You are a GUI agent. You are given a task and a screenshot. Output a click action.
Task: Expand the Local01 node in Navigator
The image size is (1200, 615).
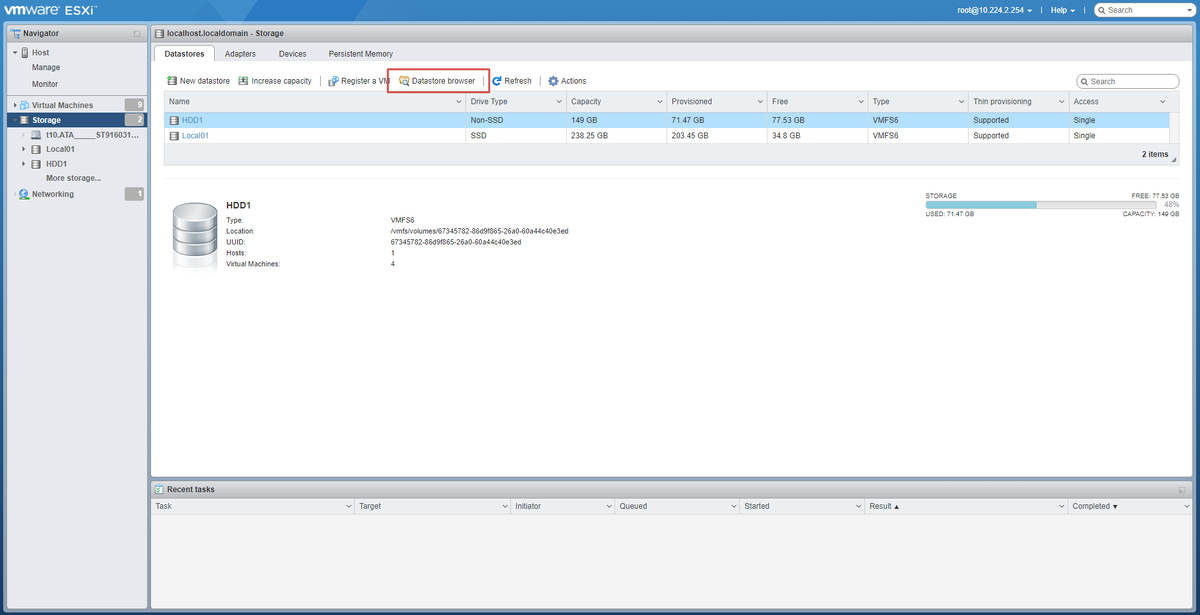coord(24,149)
